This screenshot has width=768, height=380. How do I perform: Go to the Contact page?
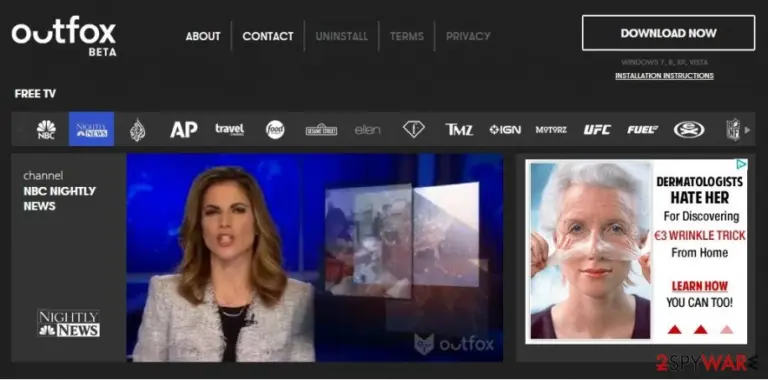pos(268,36)
